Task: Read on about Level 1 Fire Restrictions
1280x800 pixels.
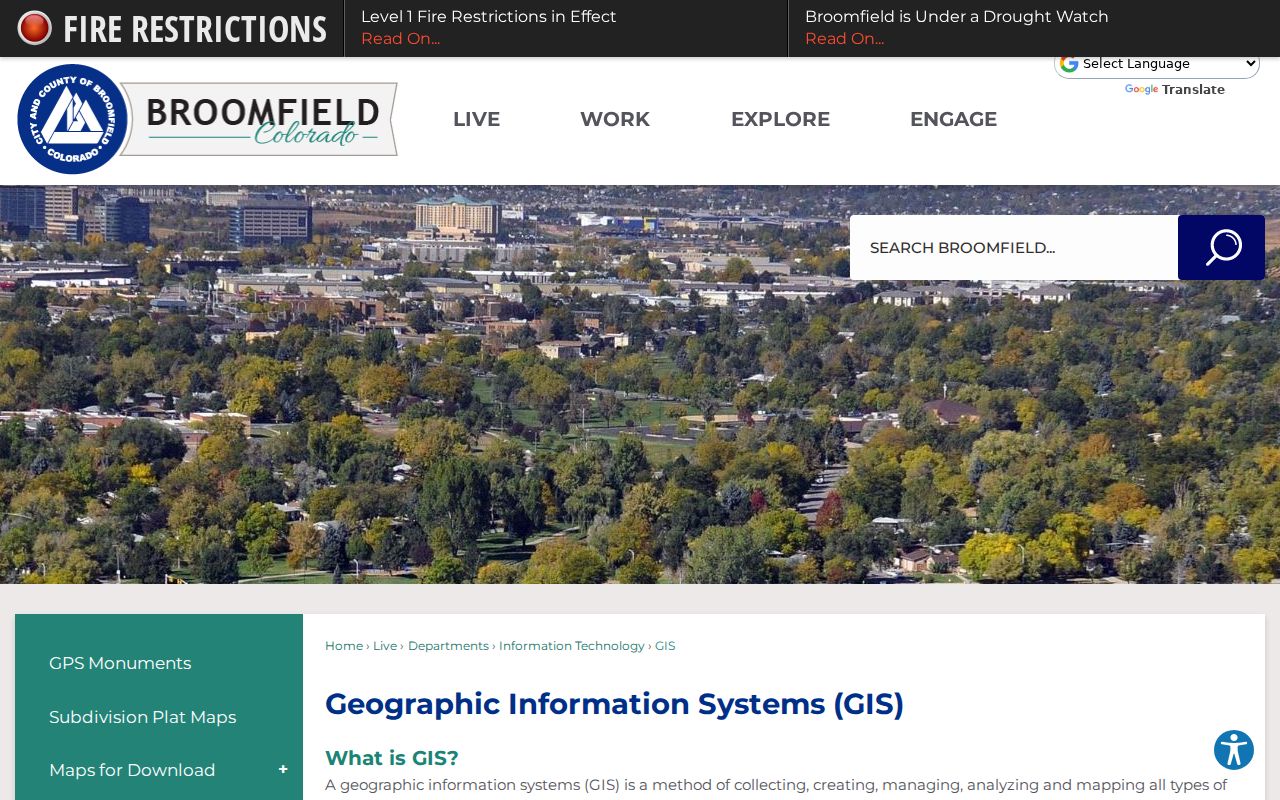Action: (x=400, y=39)
